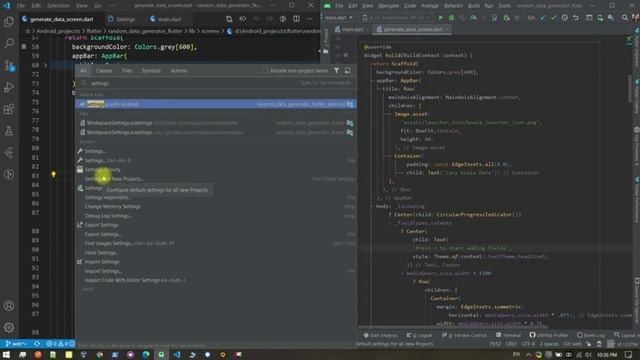640x360 pixels.
Task: Click the Search Everywhere magnifier in Android Studio
Action: tap(625, 18)
